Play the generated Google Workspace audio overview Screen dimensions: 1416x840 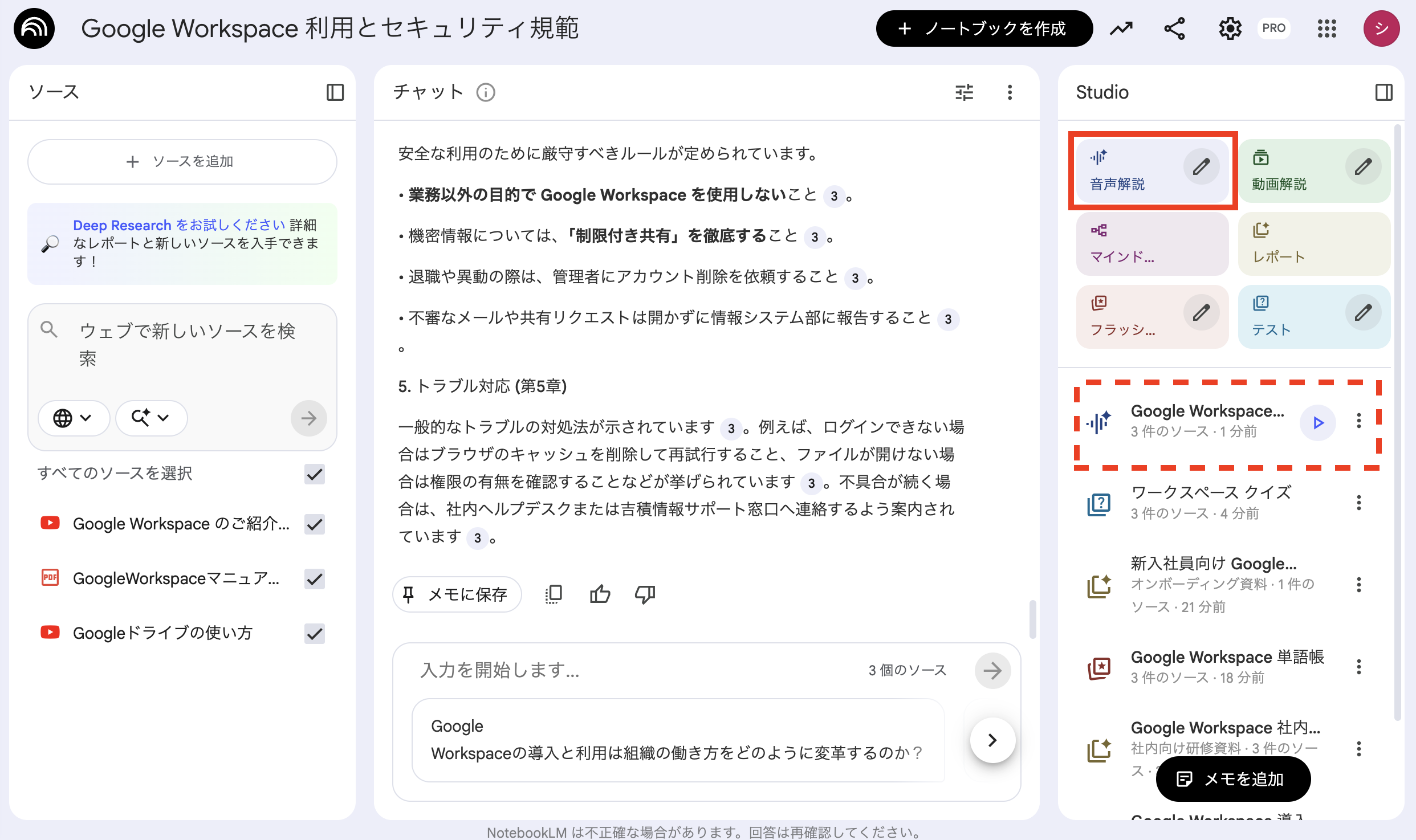point(1317,422)
